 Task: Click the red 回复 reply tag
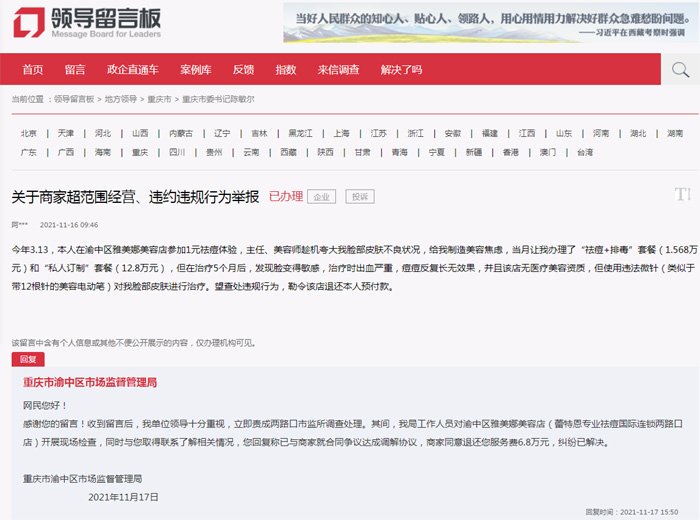(27, 359)
